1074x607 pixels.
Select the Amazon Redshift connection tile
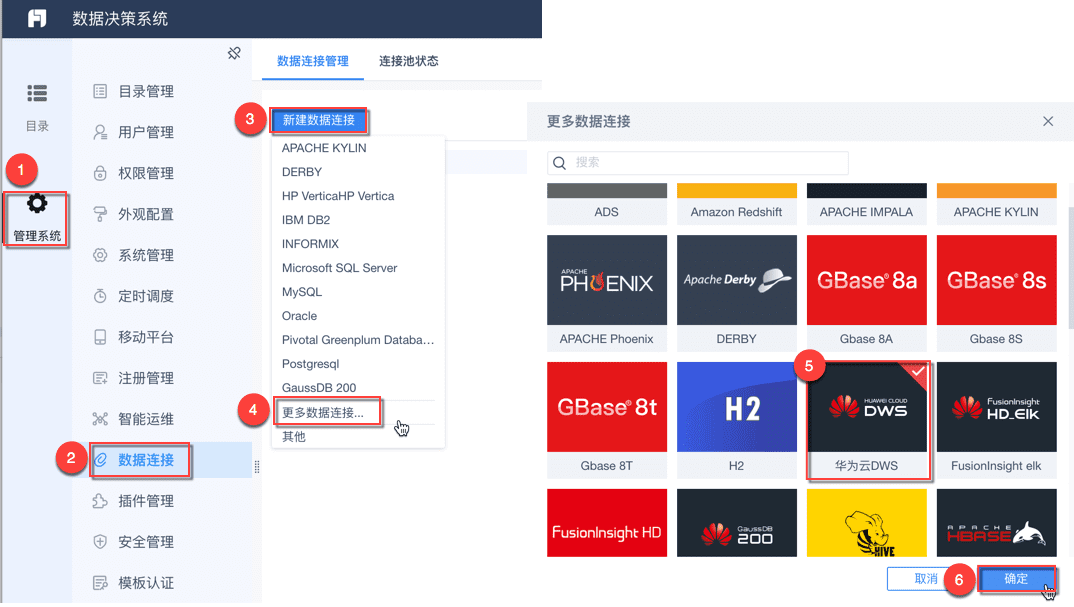(x=737, y=204)
